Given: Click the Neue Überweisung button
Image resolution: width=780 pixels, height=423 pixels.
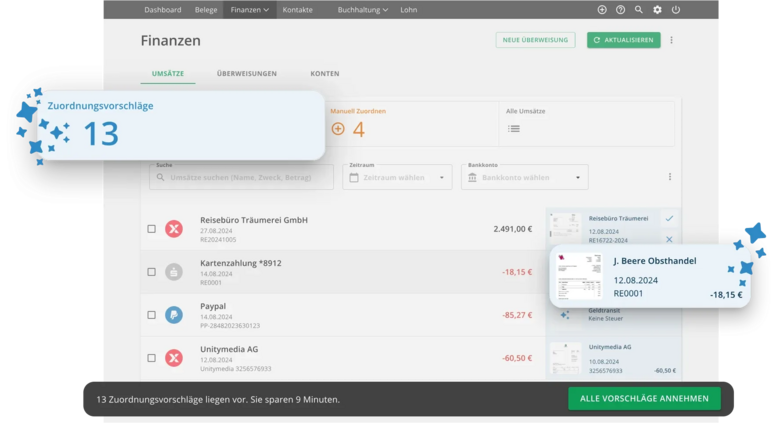Looking at the screenshot, I should click(535, 40).
